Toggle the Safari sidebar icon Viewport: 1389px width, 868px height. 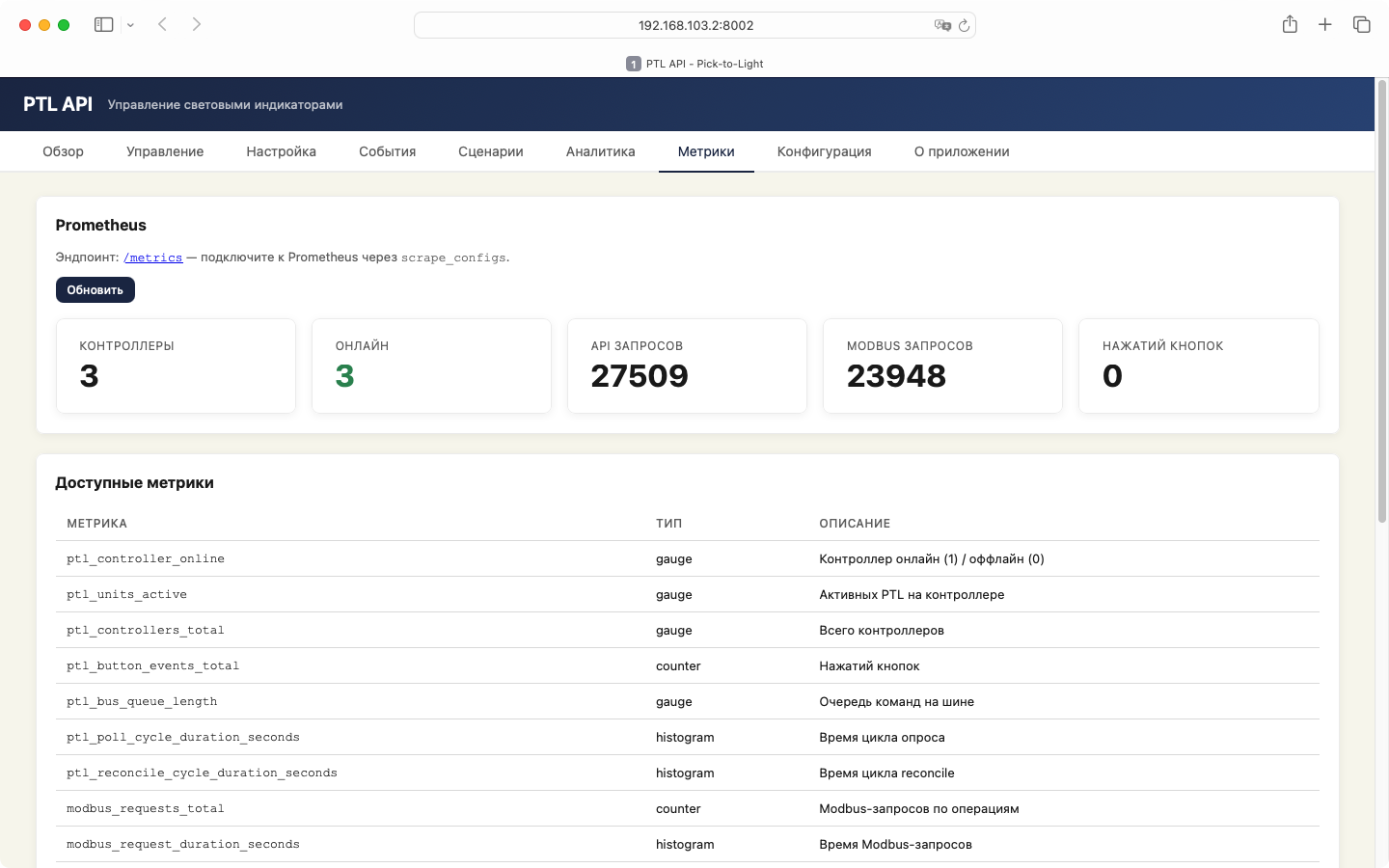(103, 25)
